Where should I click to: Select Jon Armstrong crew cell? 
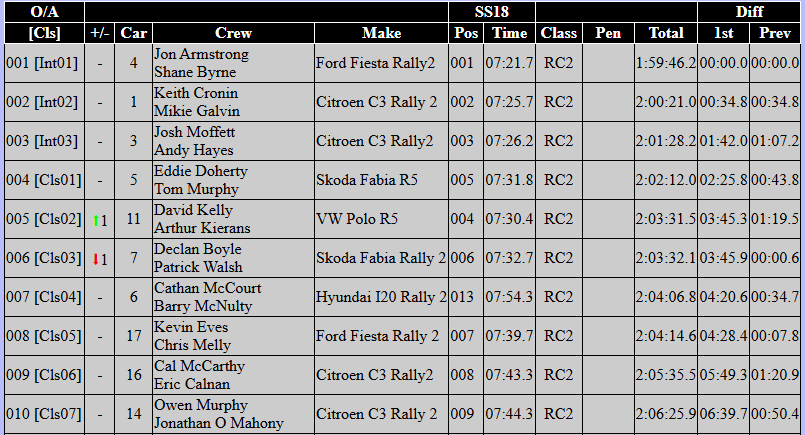coord(233,63)
